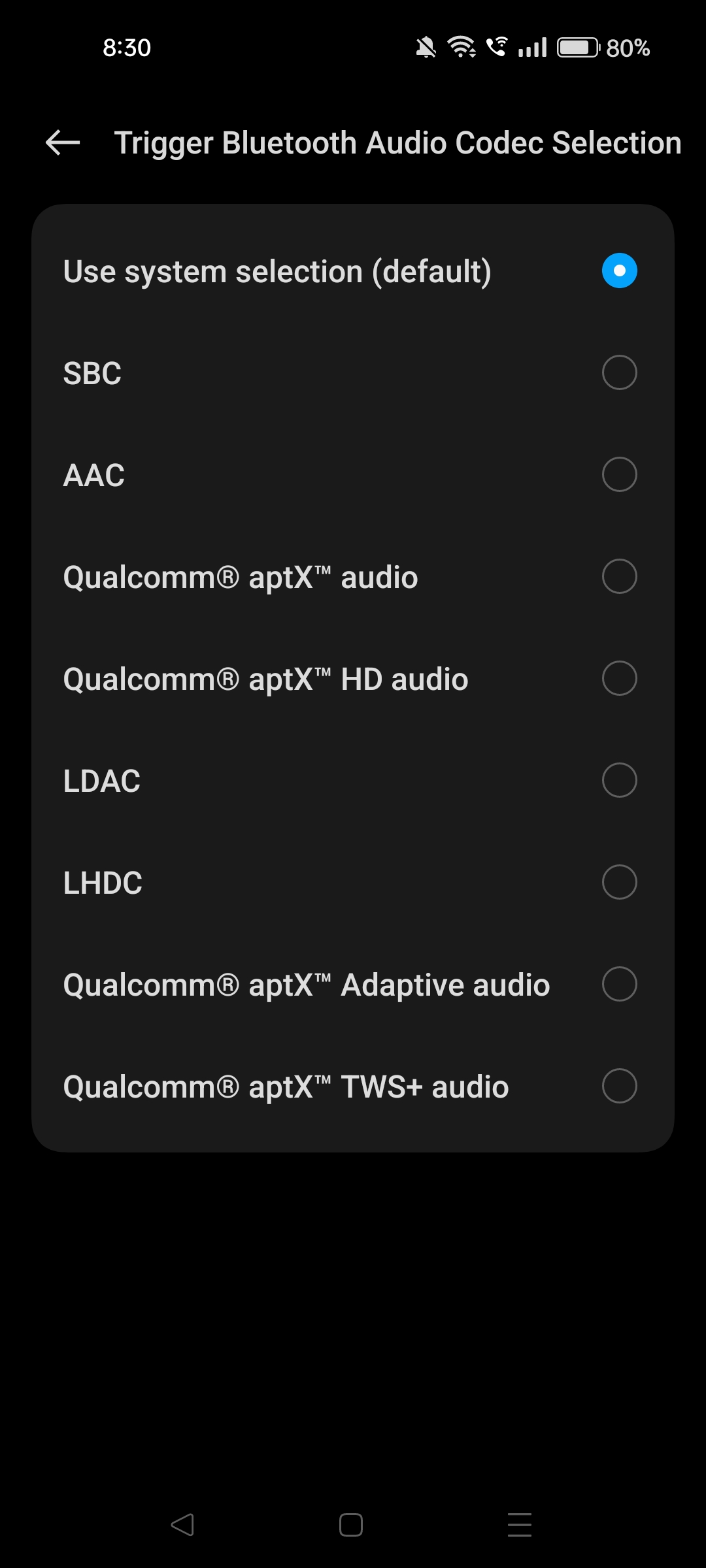
Task: Select the LHDC radio button
Action: tap(619, 882)
